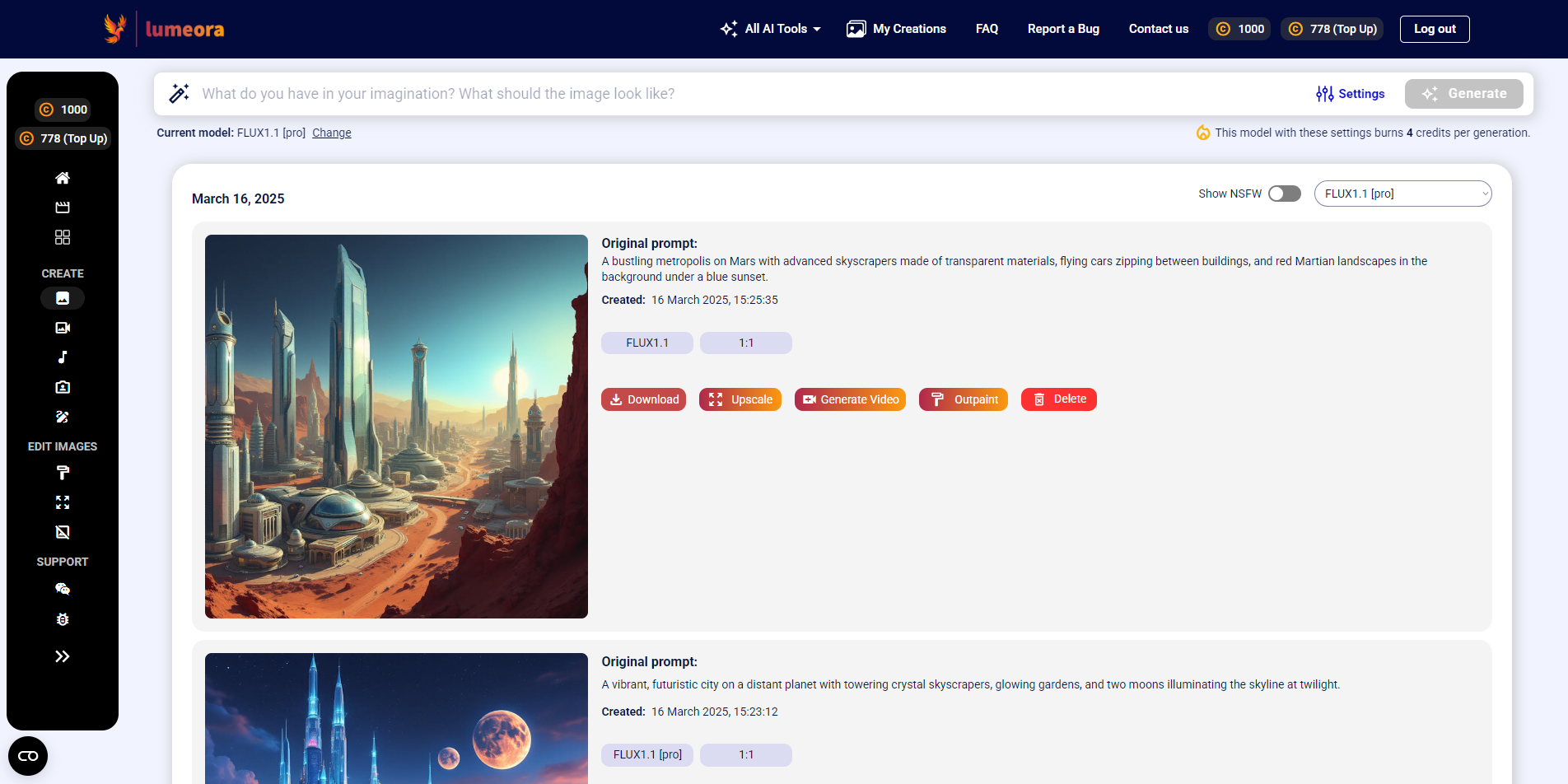Click the lumeora logo
This screenshot has height=784, width=1568.
(164, 29)
